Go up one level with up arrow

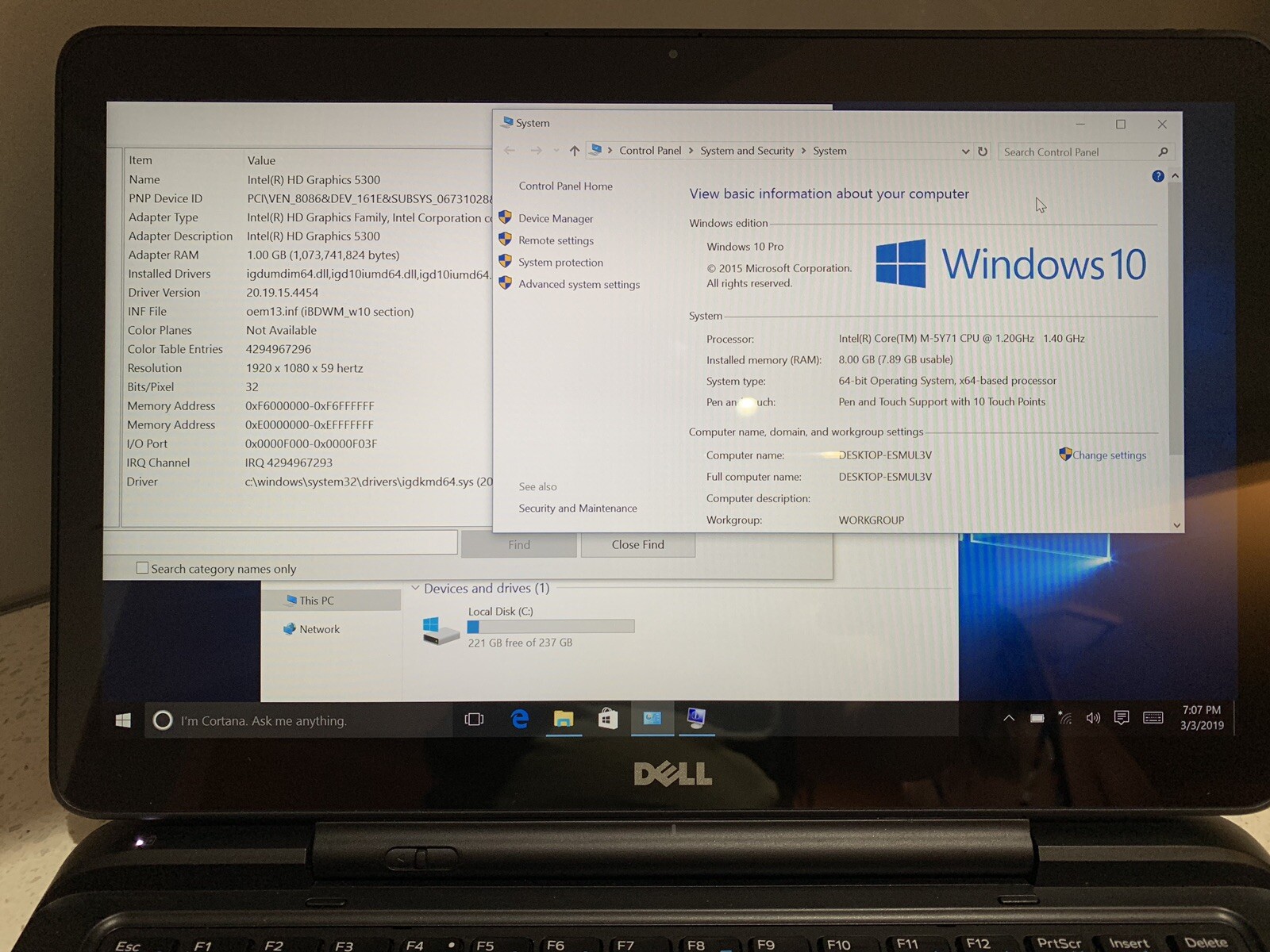[575, 151]
